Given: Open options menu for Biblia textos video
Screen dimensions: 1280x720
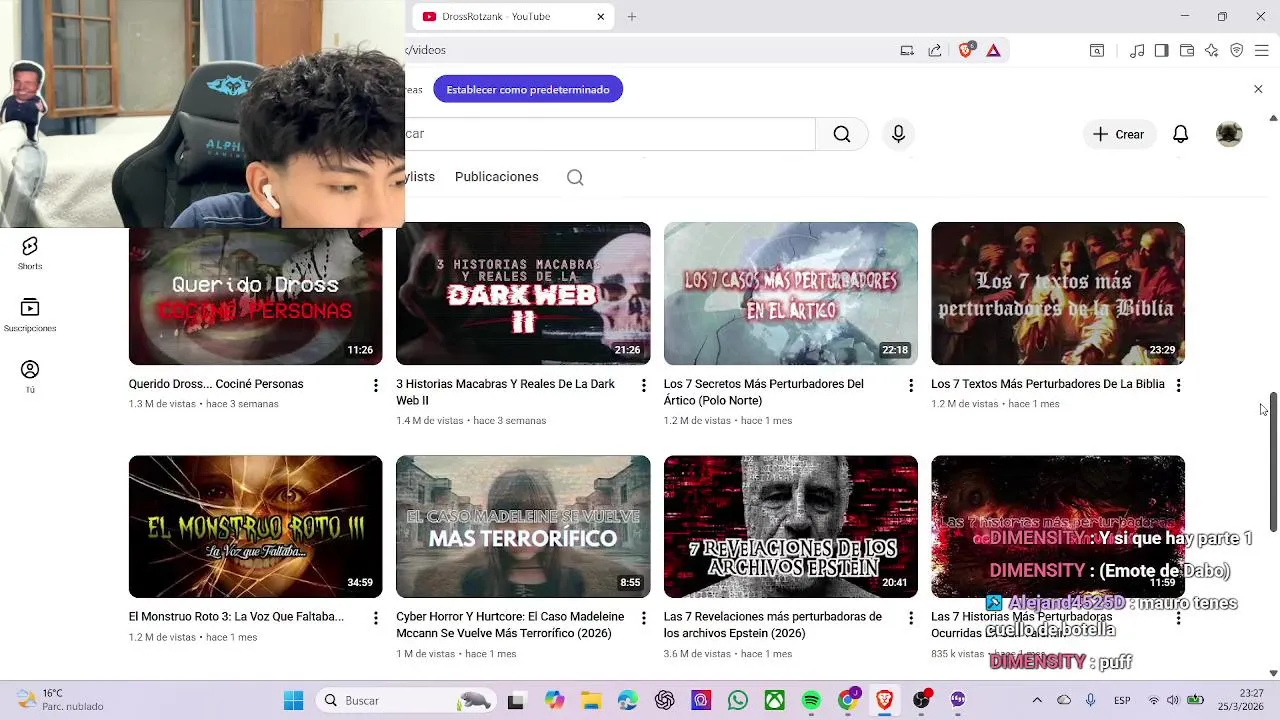Looking at the screenshot, I should click(1178, 385).
